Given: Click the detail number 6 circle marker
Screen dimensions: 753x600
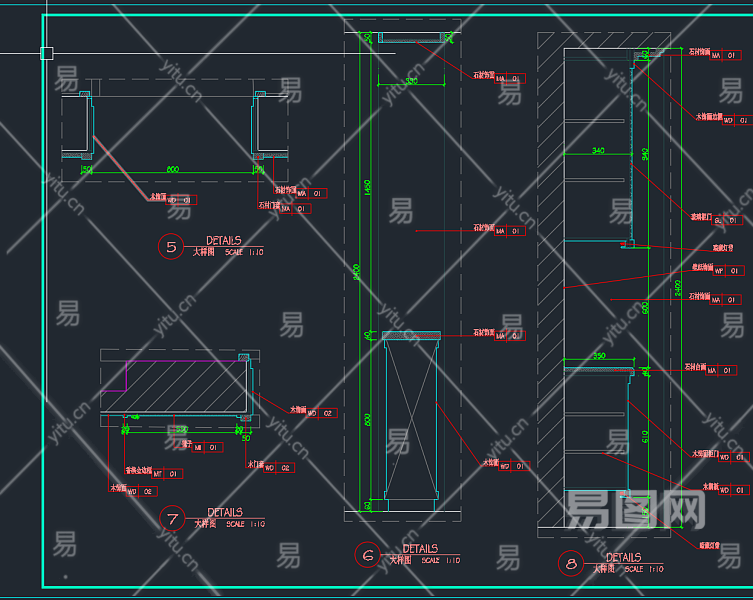Looking at the screenshot, I should coord(368,555).
